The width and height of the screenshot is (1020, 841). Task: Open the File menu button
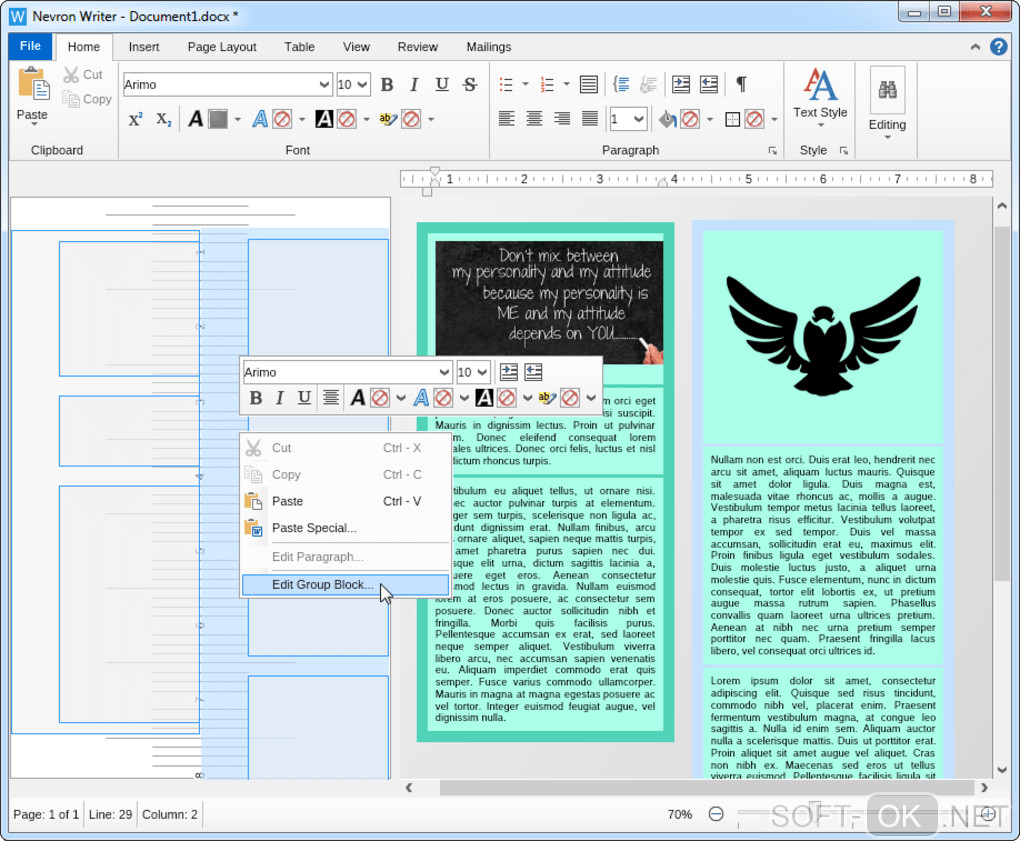[x=30, y=46]
